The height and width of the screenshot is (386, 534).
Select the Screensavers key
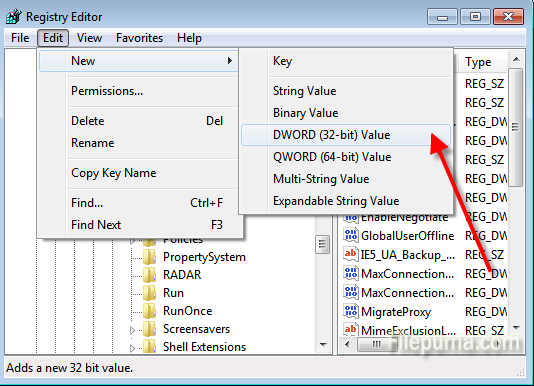[196, 329]
